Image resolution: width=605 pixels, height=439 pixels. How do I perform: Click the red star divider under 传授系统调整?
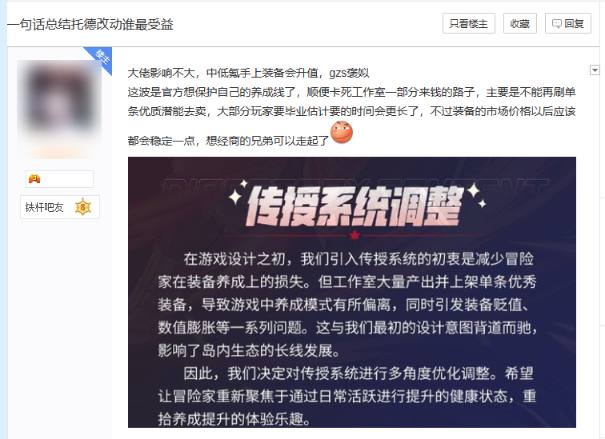[x=355, y=235]
